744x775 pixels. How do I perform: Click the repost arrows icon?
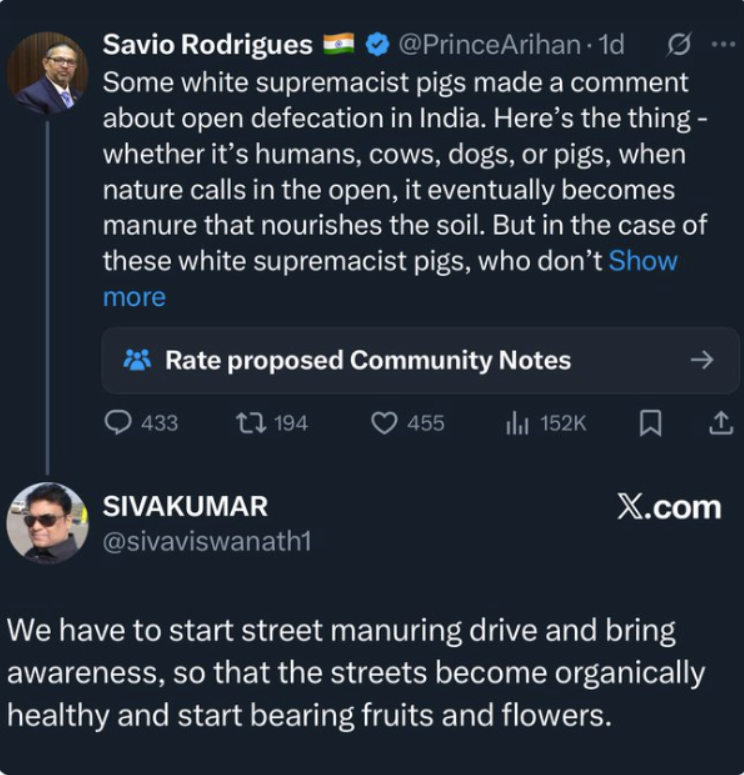pyautogui.click(x=248, y=423)
